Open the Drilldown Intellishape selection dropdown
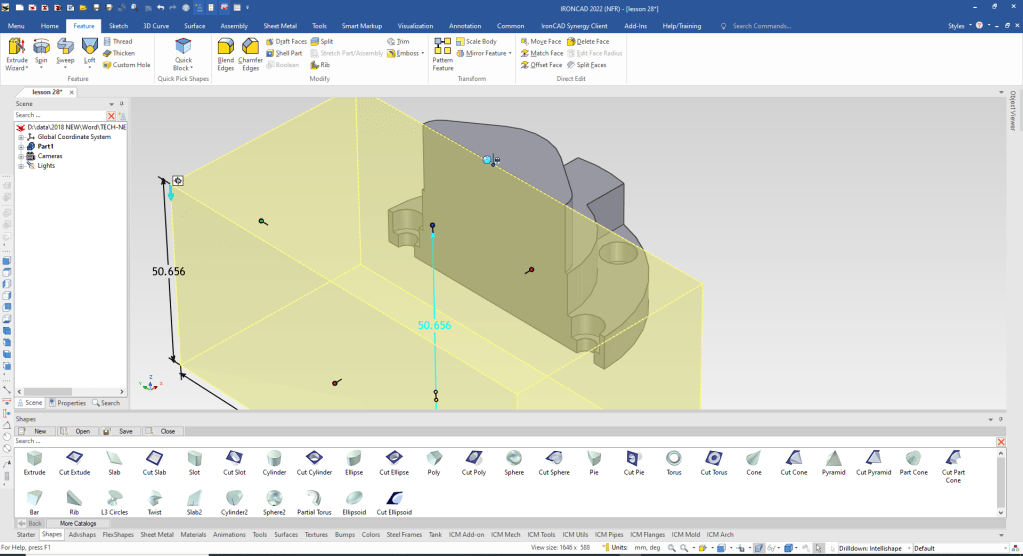The width and height of the screenshot is (1023, 556). click(908, 548)
